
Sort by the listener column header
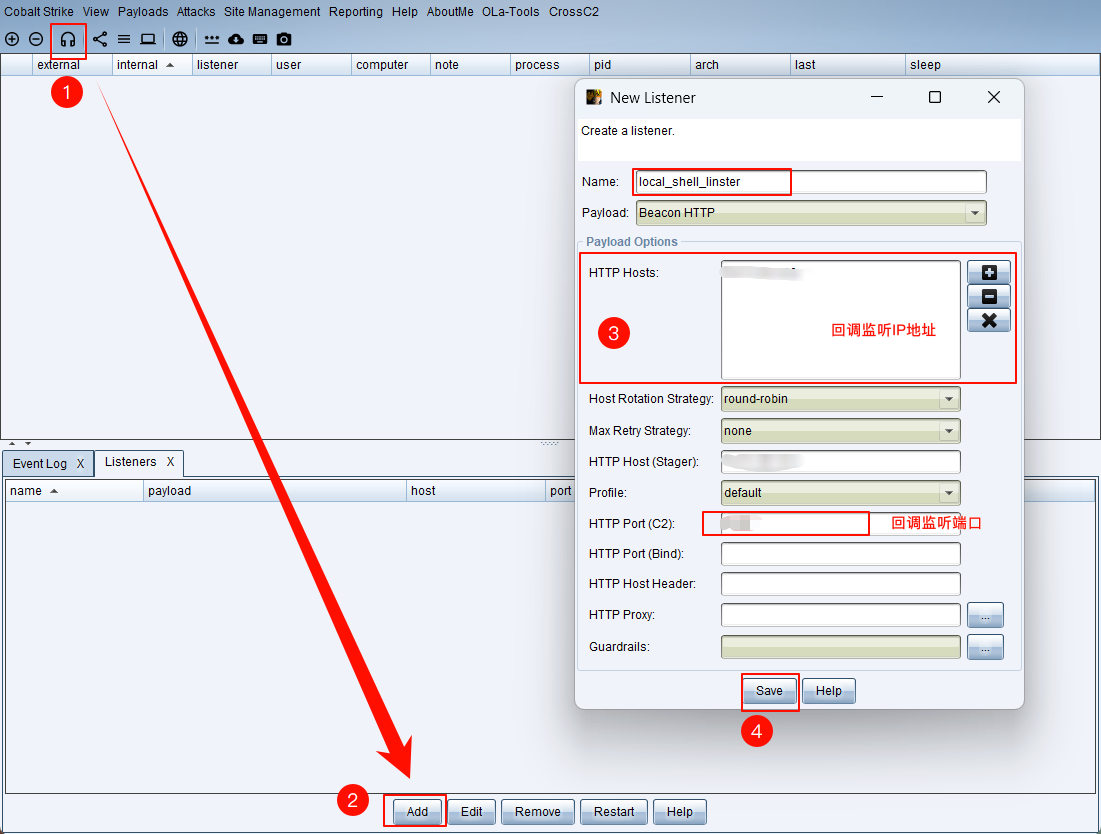(231, 65)
